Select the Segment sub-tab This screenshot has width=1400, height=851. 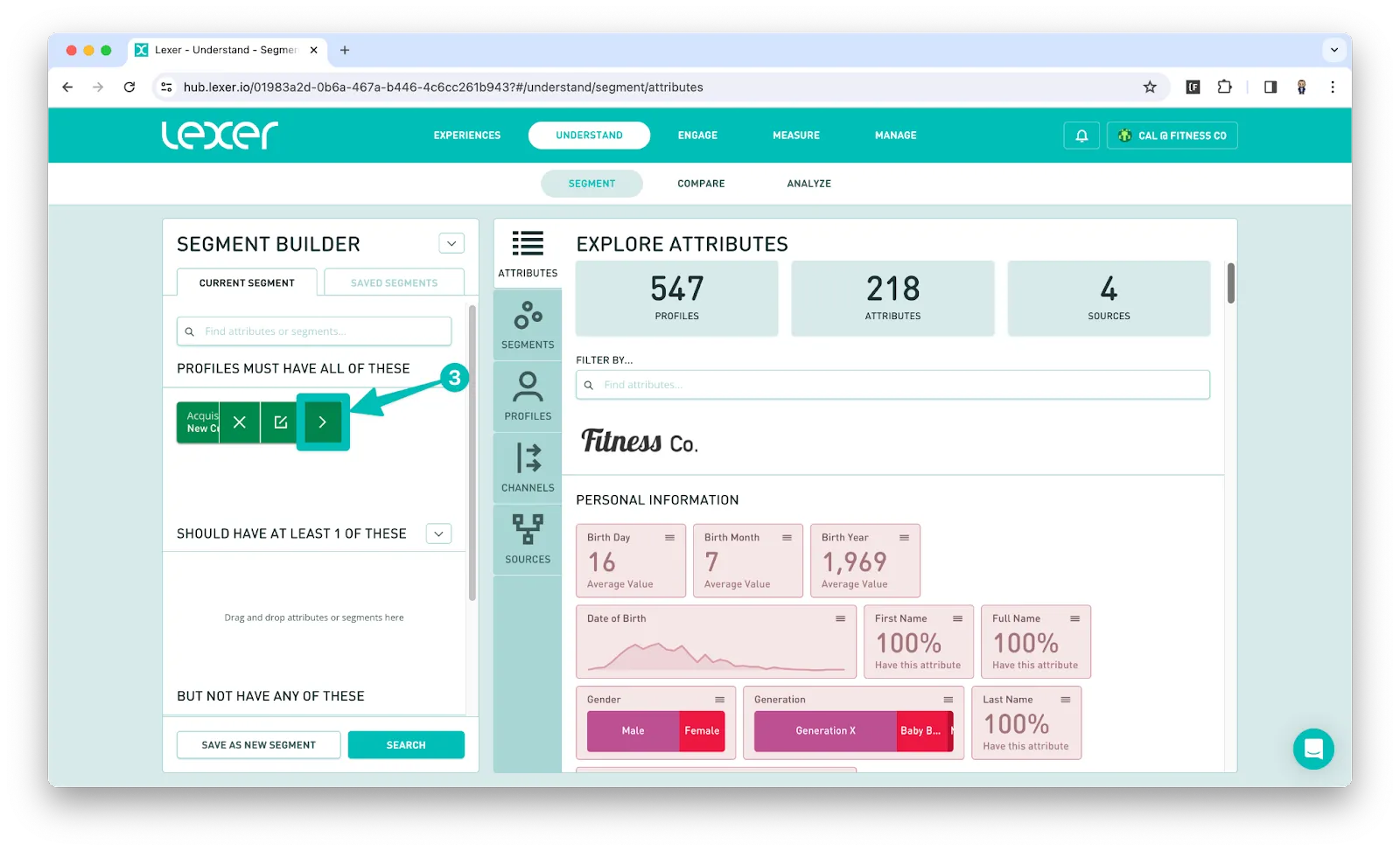[x=591, y=184]
